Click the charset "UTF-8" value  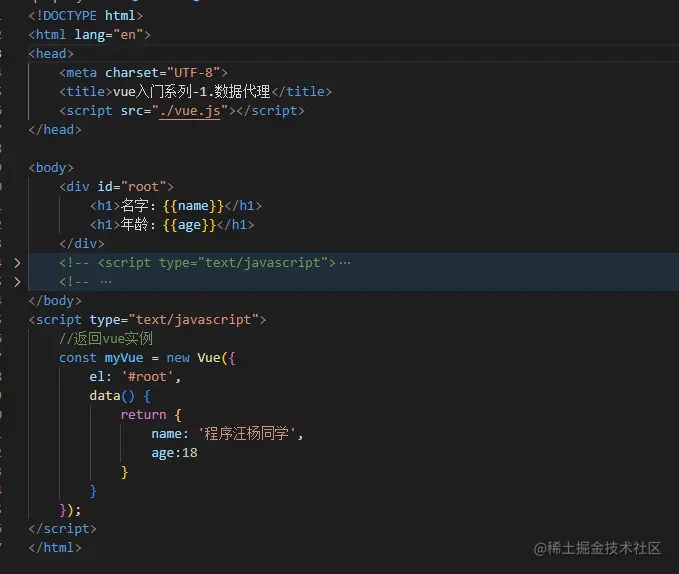coord(194,73)
